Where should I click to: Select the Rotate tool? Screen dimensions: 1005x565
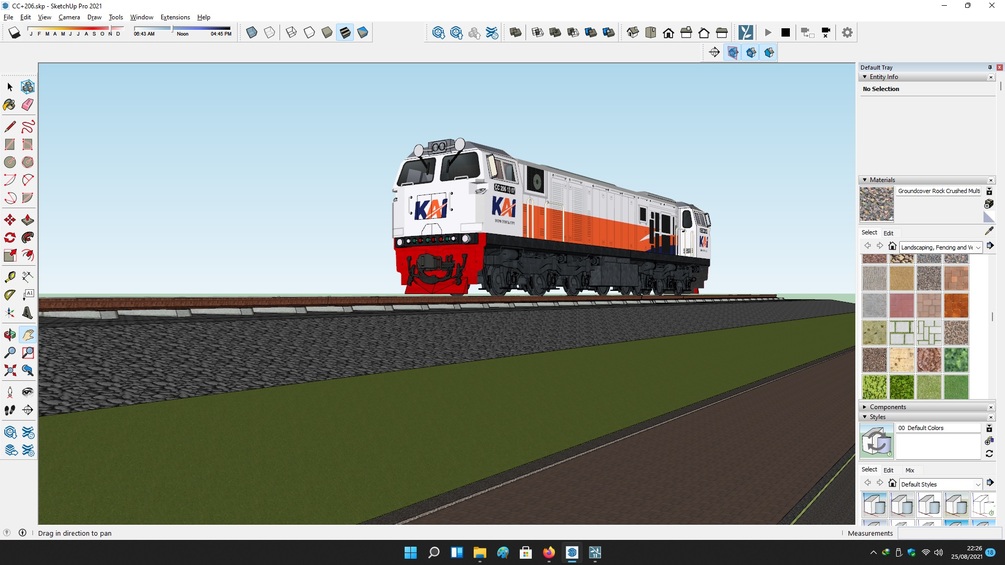point(10,238)
